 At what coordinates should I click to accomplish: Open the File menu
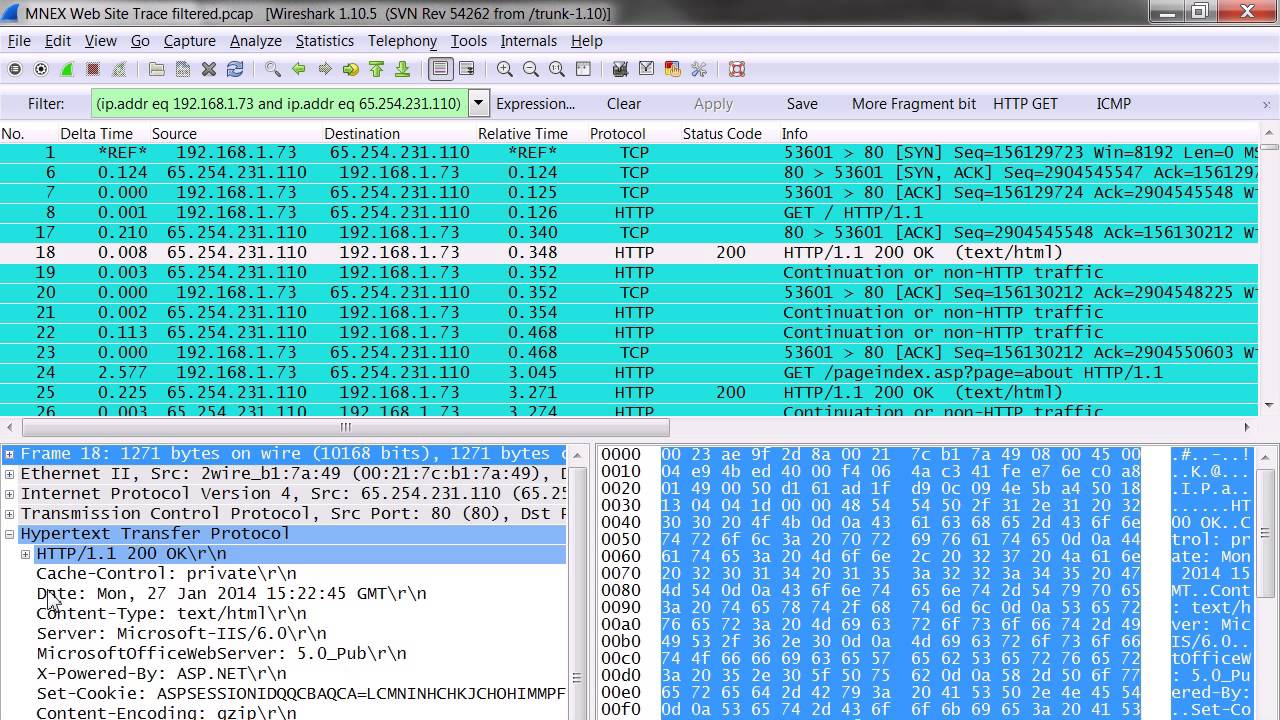pos(19,41)
